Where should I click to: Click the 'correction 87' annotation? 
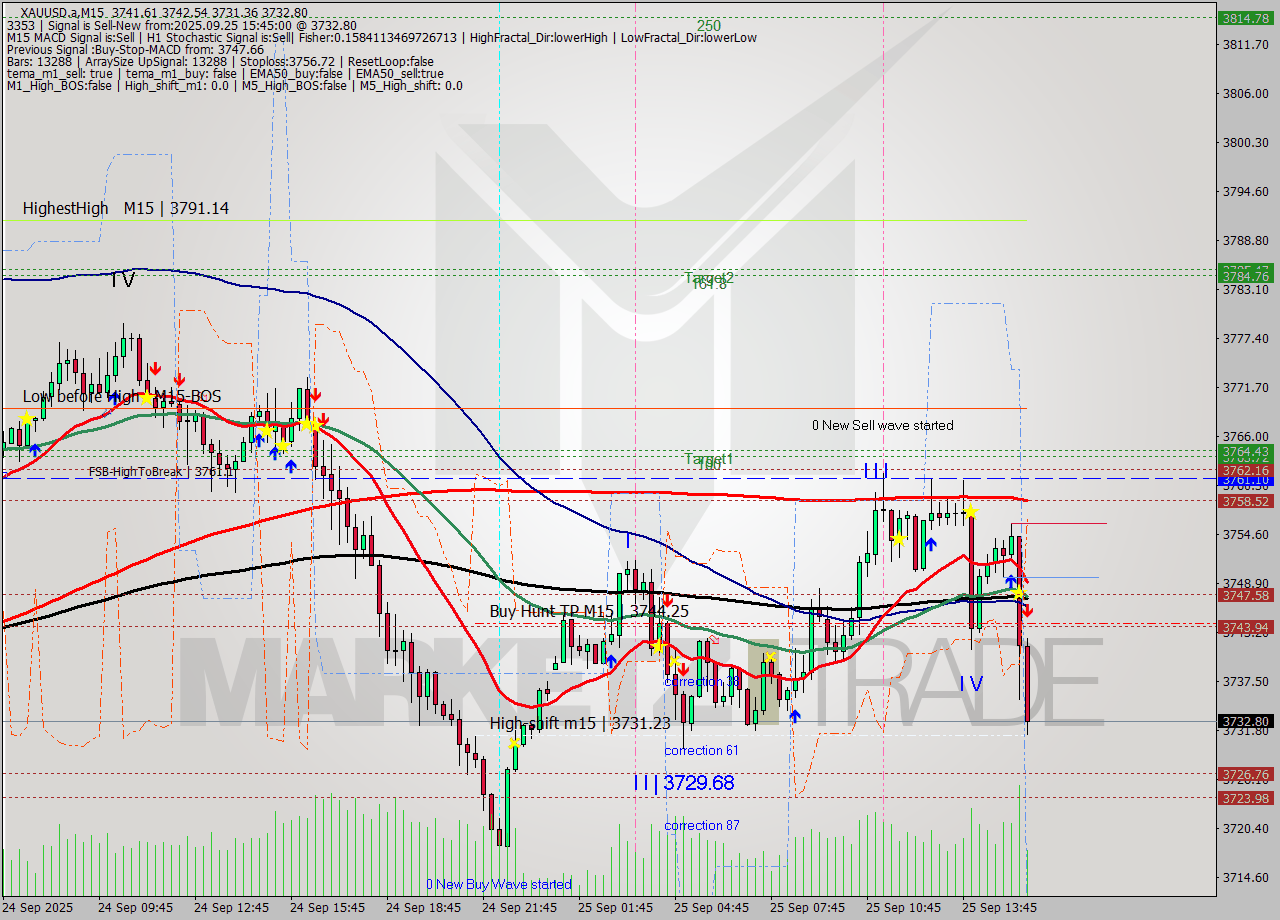pyautogui.click(x=703, y=825)
